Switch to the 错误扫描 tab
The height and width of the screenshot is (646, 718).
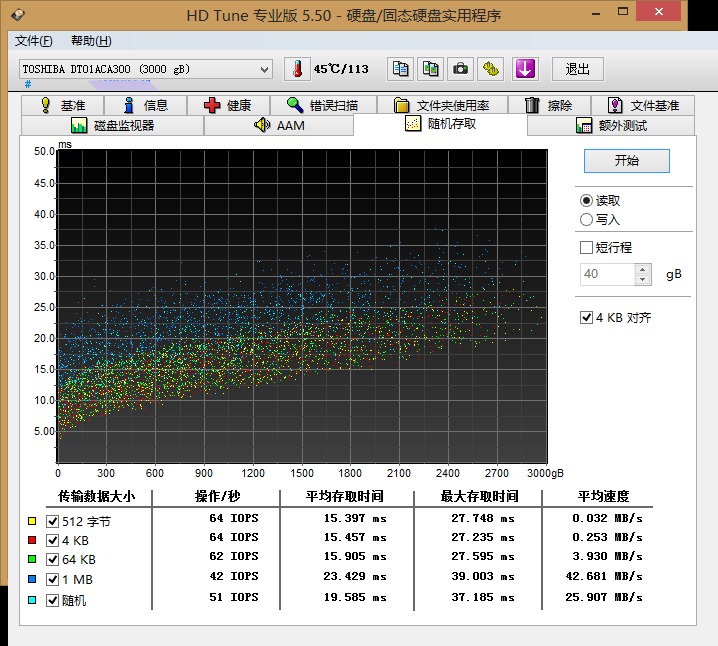point(323,105)
